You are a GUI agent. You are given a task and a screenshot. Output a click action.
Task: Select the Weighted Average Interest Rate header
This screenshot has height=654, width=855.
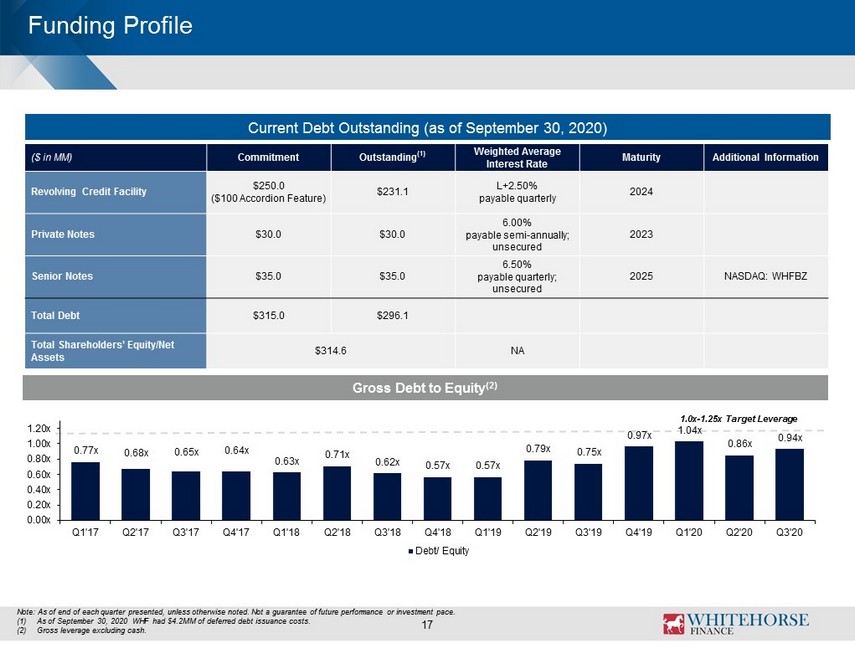[517, 157]
